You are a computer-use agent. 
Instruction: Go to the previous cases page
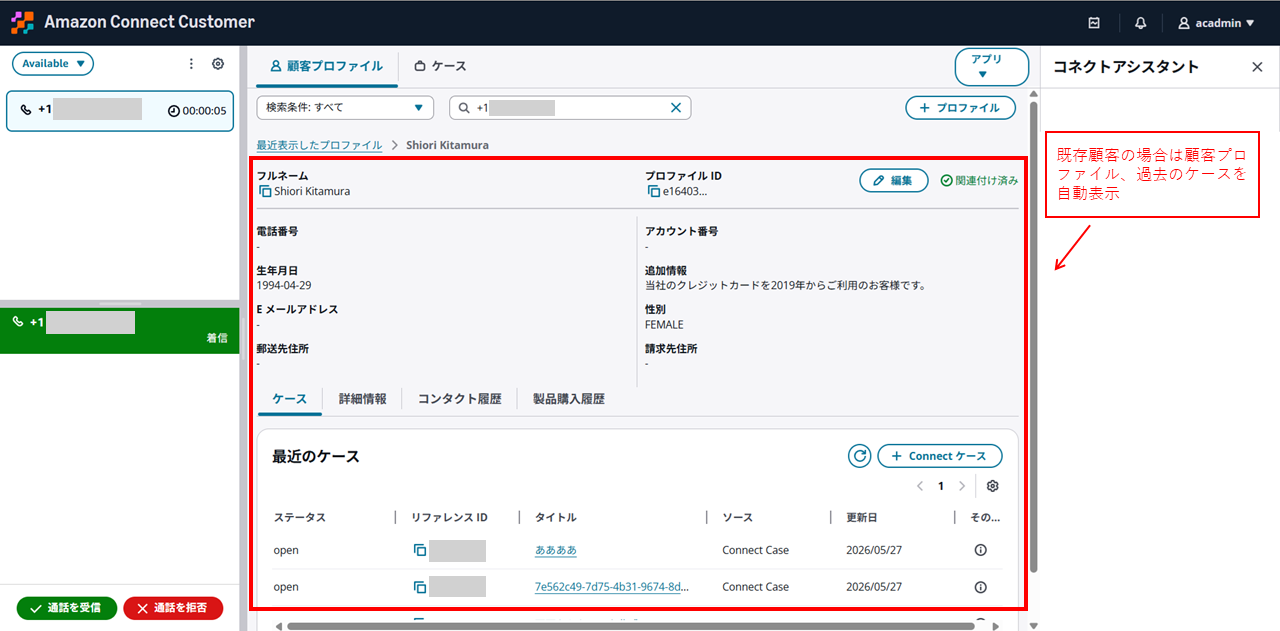click(920, 486)
